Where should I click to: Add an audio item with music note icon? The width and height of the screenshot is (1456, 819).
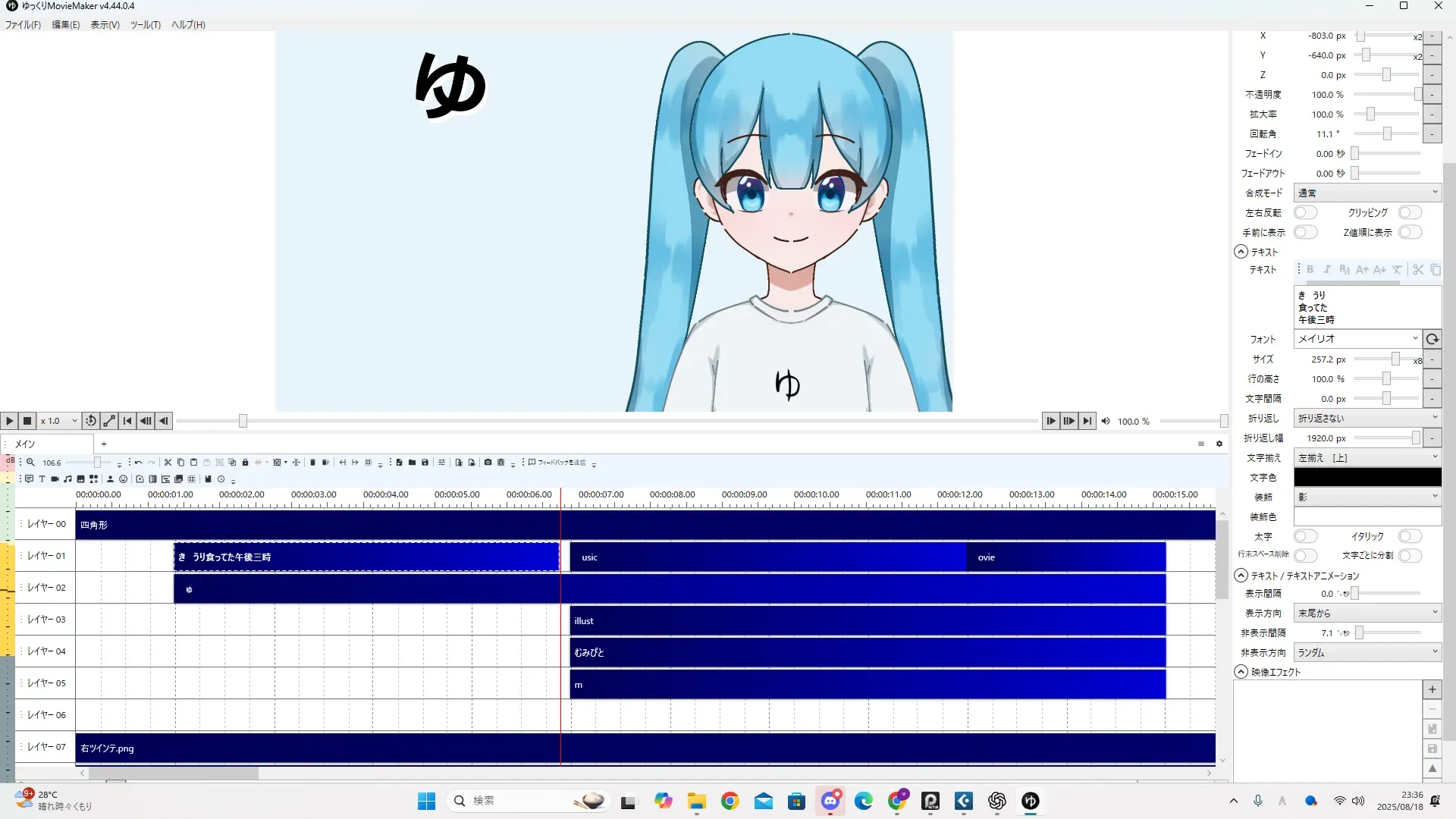click(x=67, y=479)
